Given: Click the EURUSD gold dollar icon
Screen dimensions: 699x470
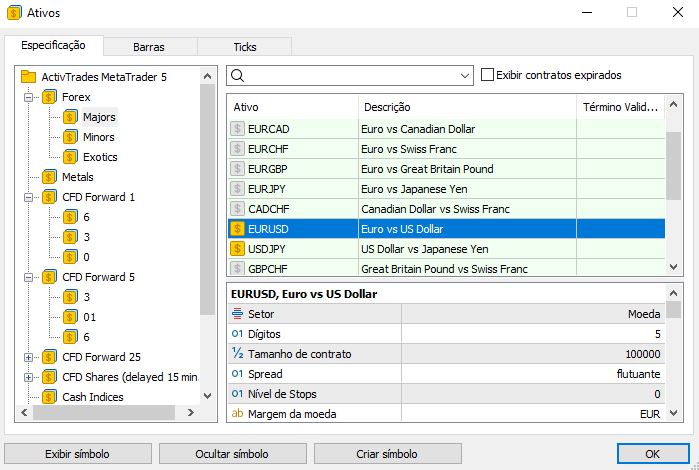Looking at the screenshot, I should (237, 229).
